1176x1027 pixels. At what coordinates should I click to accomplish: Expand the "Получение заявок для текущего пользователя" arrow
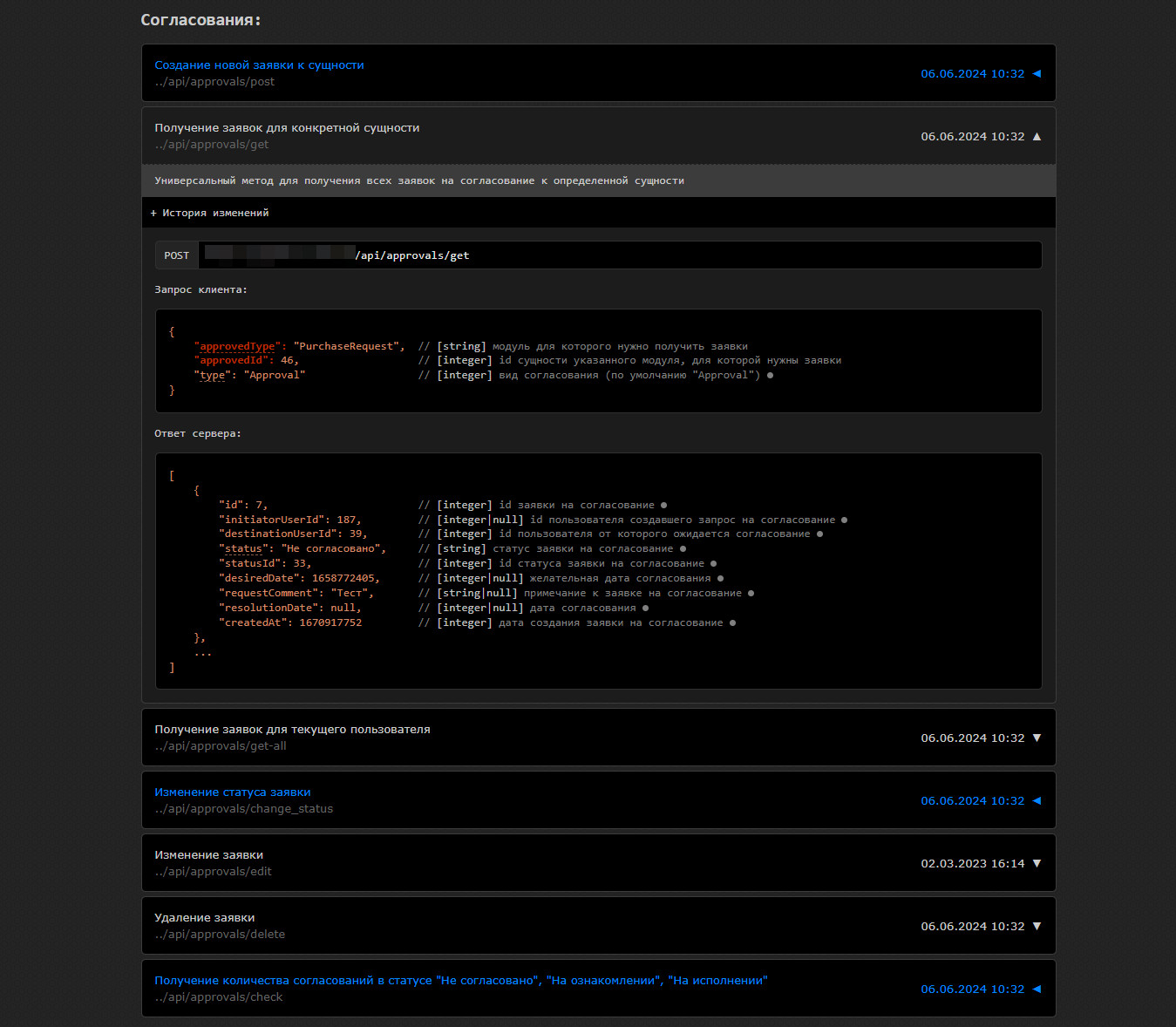[1037, 738]
